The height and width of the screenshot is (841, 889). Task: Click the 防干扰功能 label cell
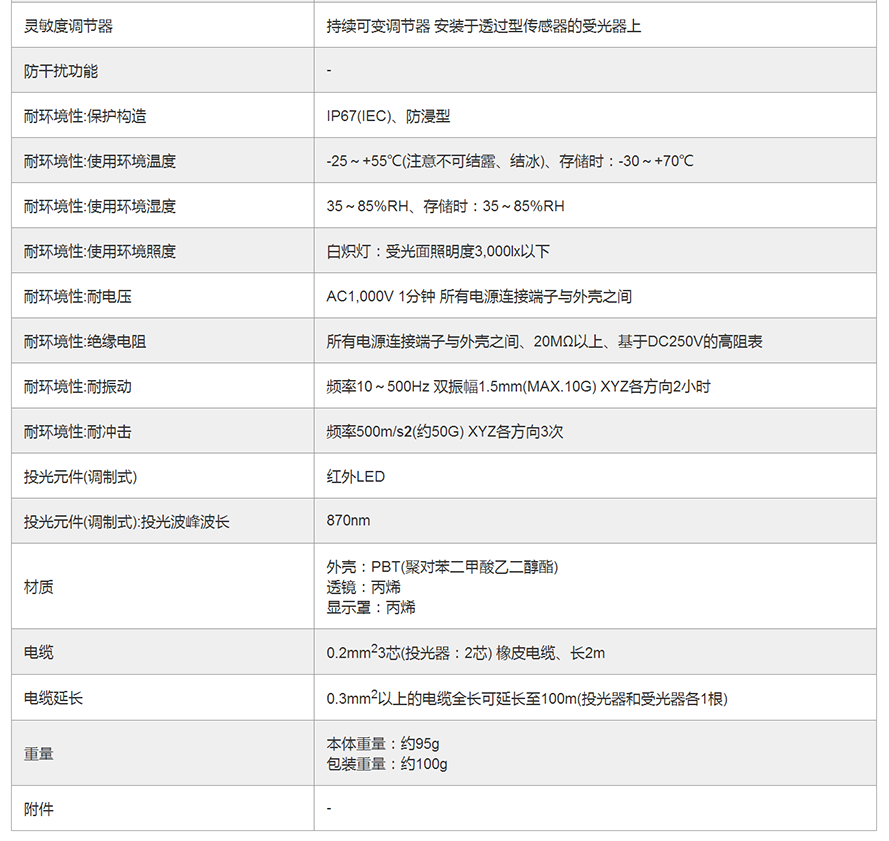(x=61, y=71)
